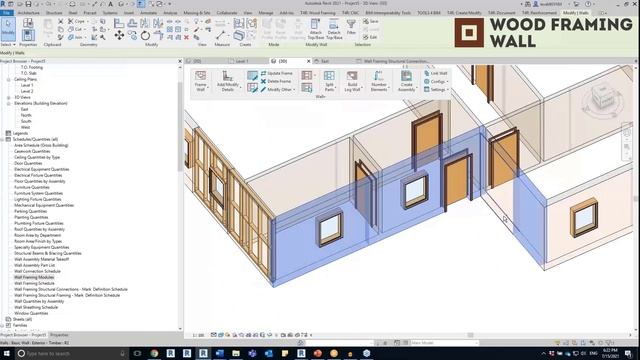Click the Properties palette icon
The width and height of the screenshot is (640, 360).
[x=28, y=35]
